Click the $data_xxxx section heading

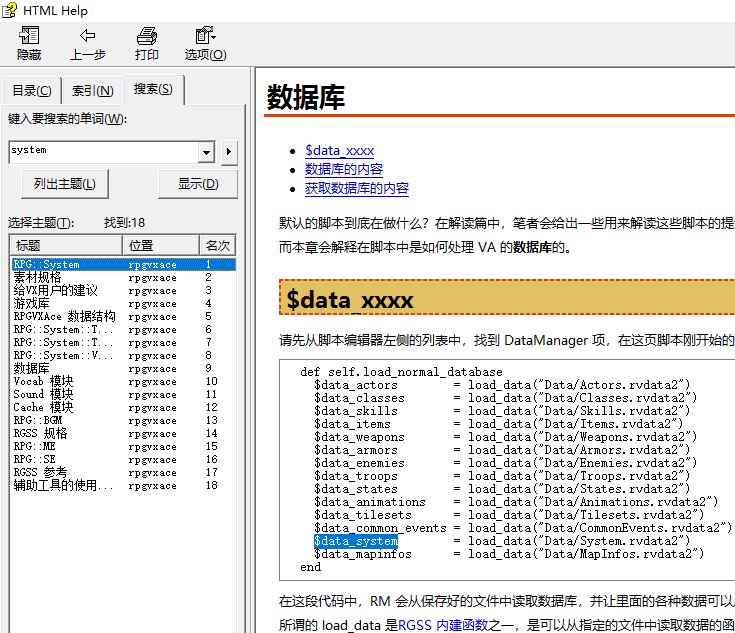pyautogui.click(x=350, y=300)
